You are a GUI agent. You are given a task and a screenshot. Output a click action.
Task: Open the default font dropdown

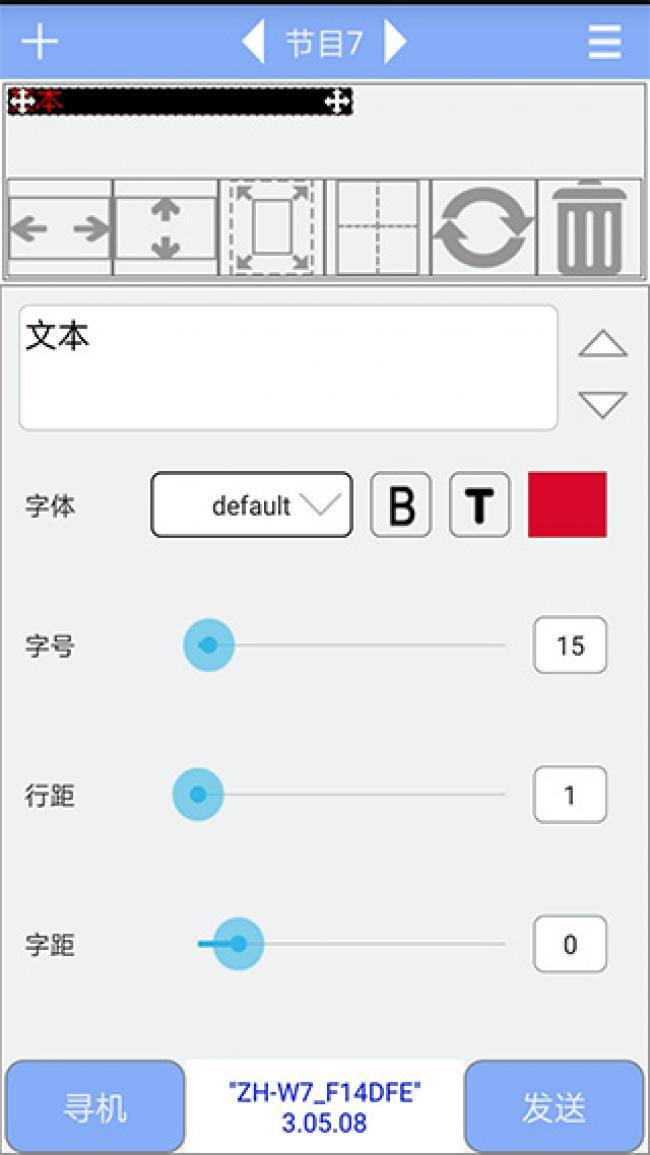point(252,505)
